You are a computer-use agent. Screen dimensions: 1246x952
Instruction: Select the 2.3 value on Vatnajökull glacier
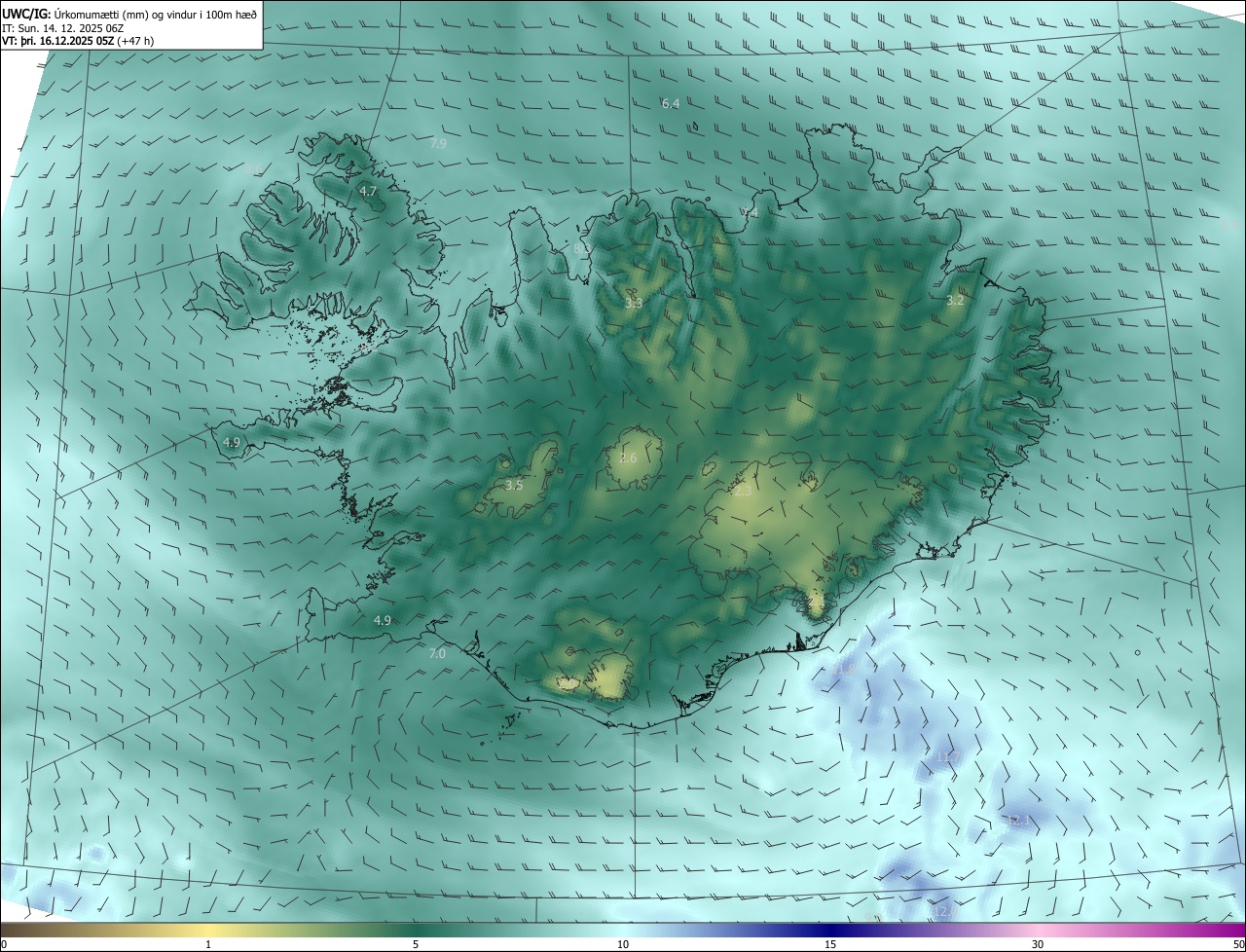pos(743,493)
